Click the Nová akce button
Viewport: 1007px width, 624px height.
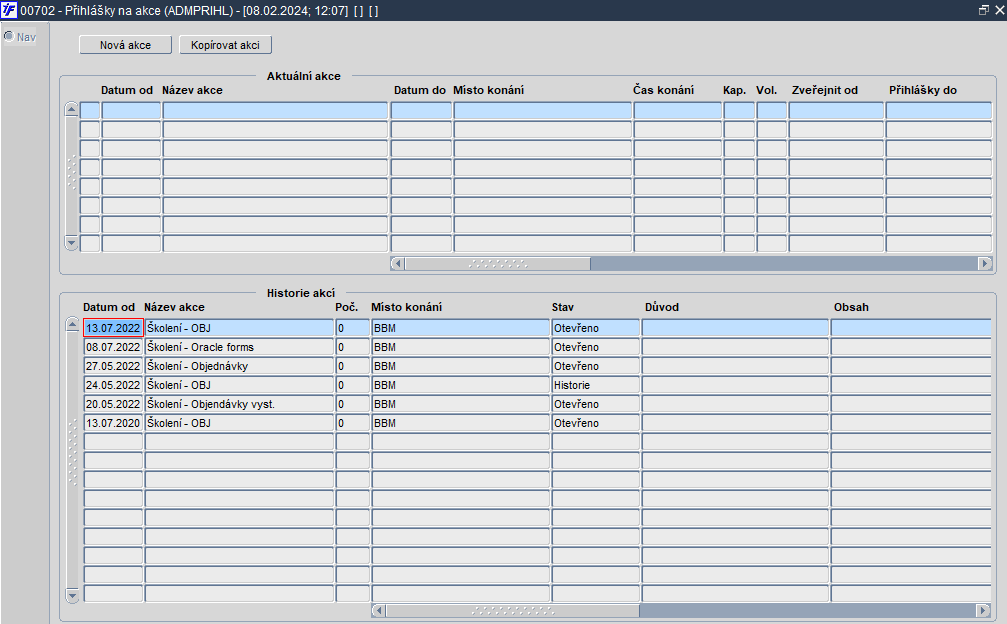click(x=125, y=45)
